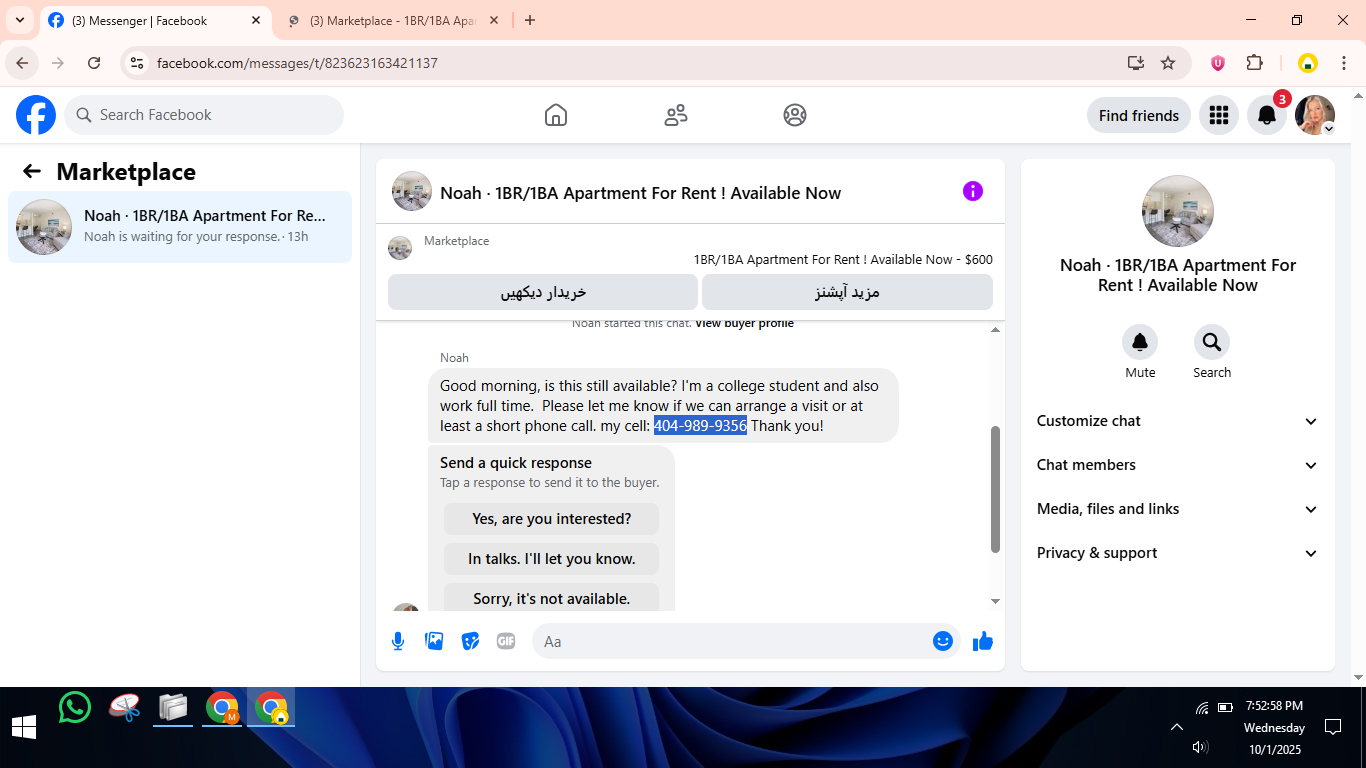The image size is (1366, 768).
Task: Show hidden system tray icons chevron
Action: 1177,727
